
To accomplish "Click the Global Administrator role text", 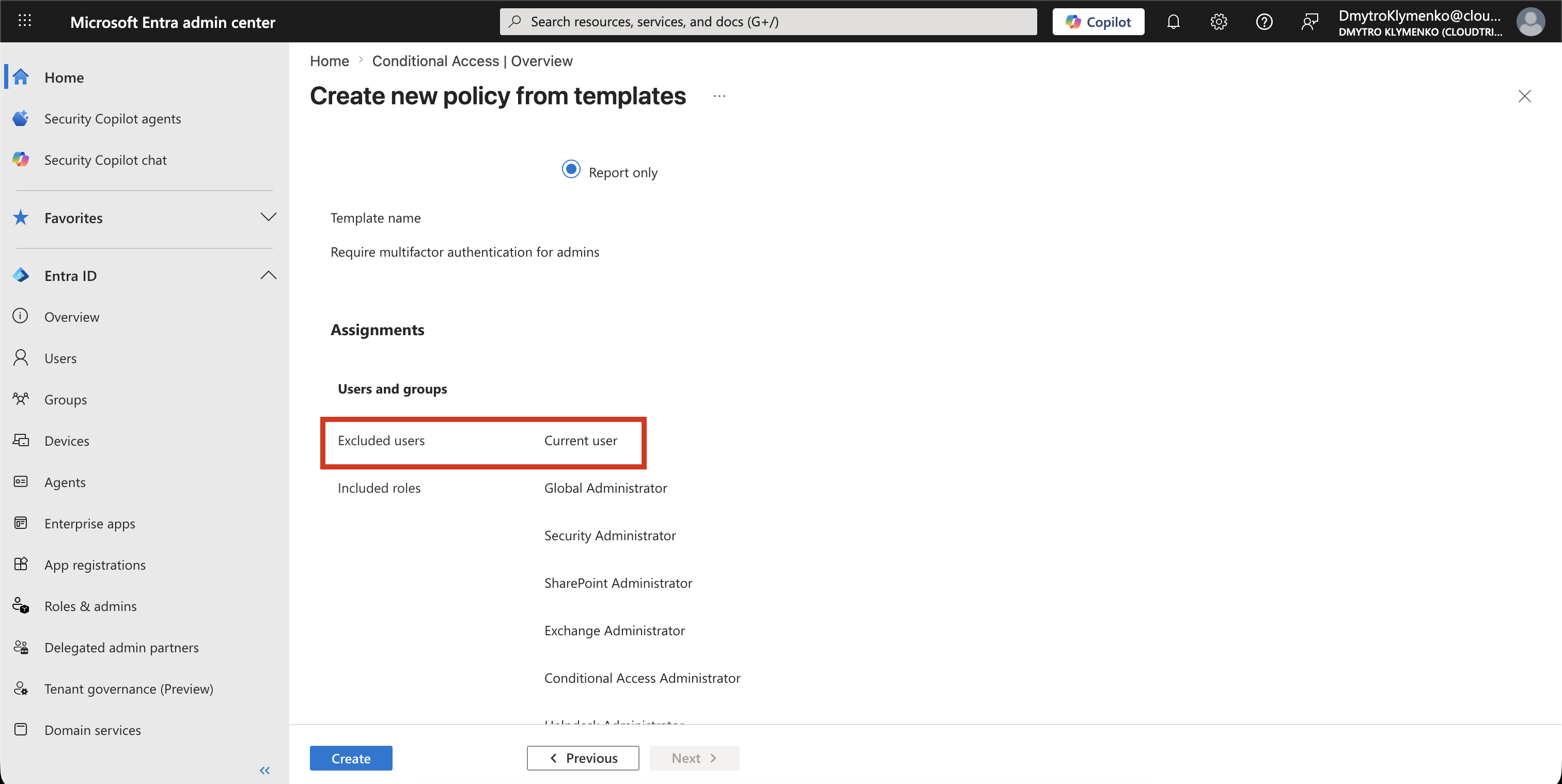I will coord(605,488).
